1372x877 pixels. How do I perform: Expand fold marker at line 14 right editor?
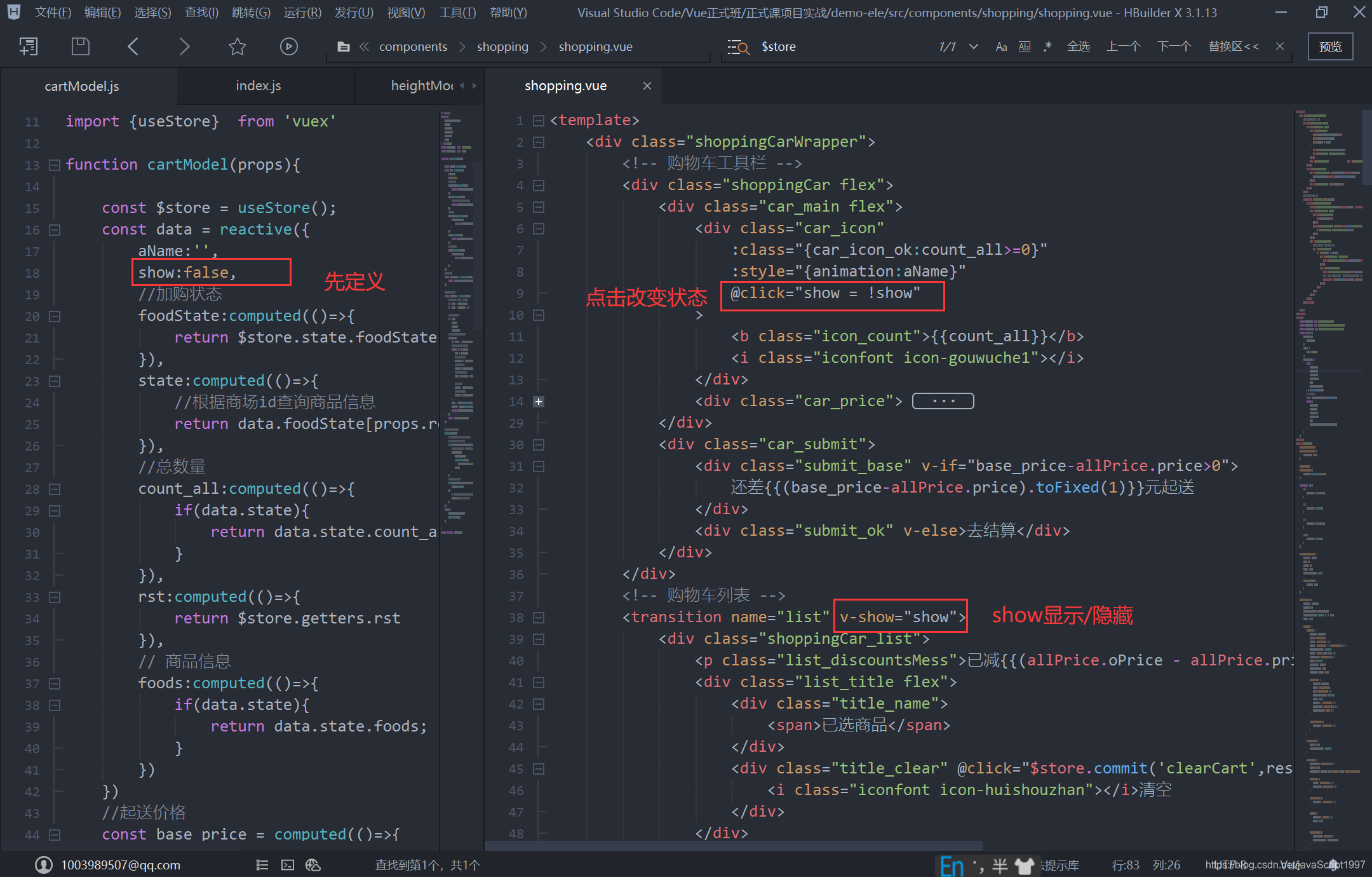coord(539,402)
